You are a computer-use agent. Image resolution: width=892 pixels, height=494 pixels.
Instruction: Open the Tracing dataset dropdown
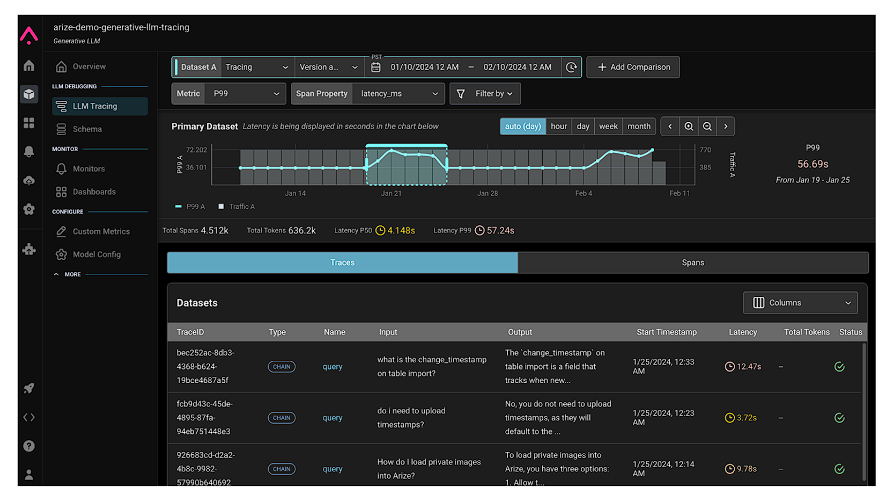point(257,67)
